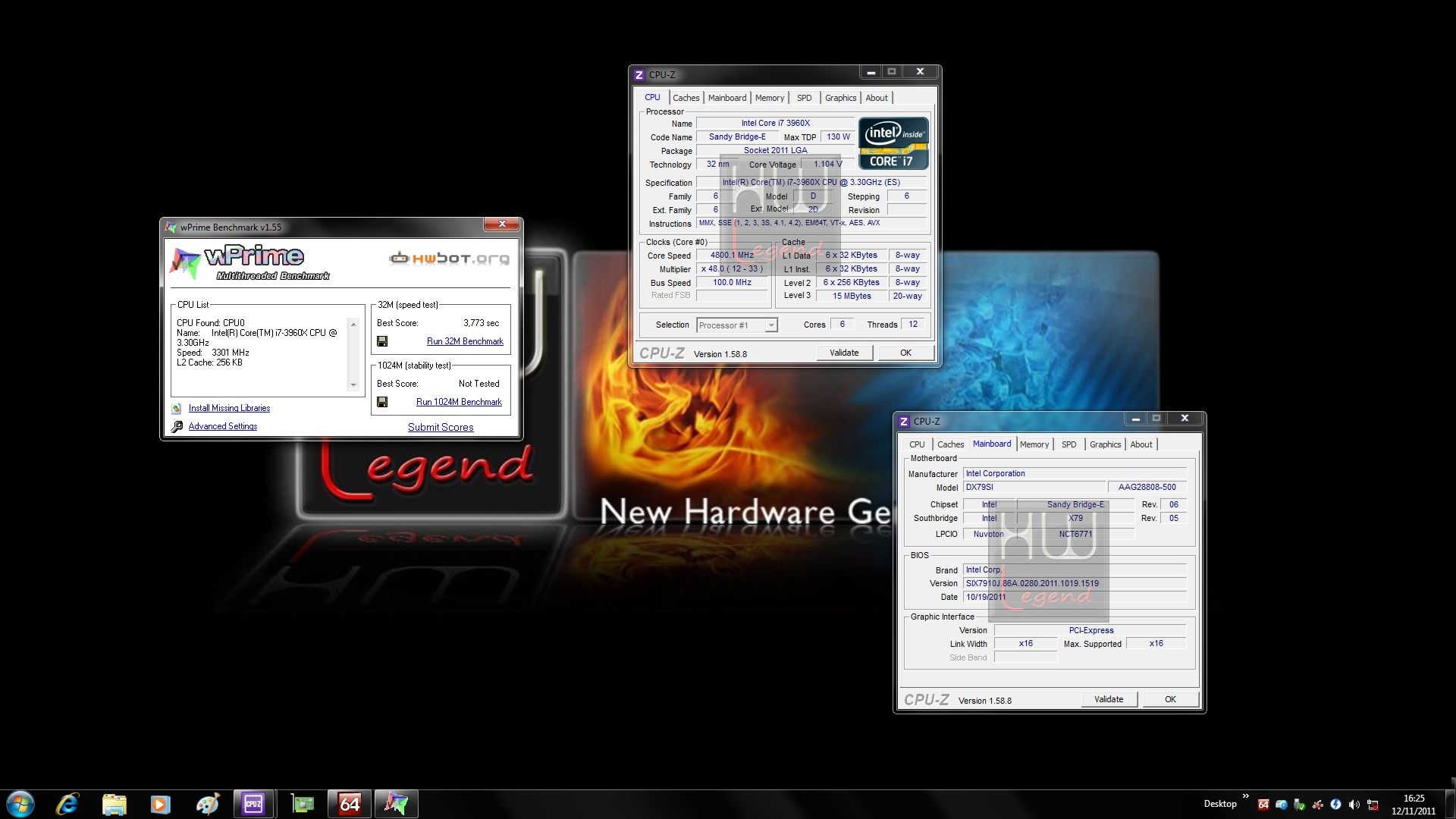Click the Submit Scores link

pos(441,428)
